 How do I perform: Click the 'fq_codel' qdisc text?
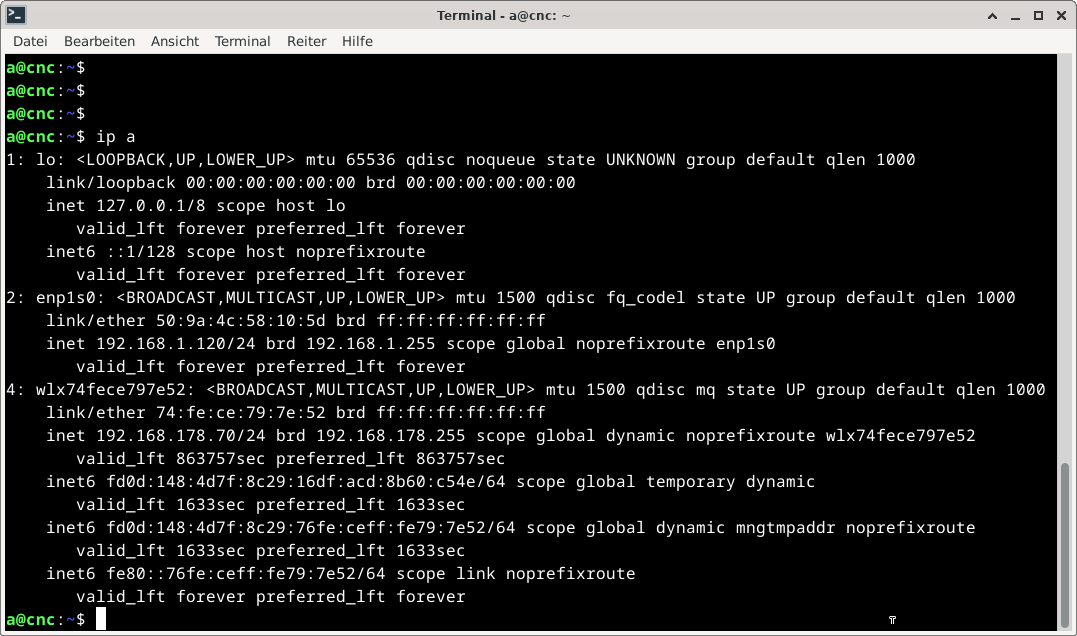click(646, 297)
